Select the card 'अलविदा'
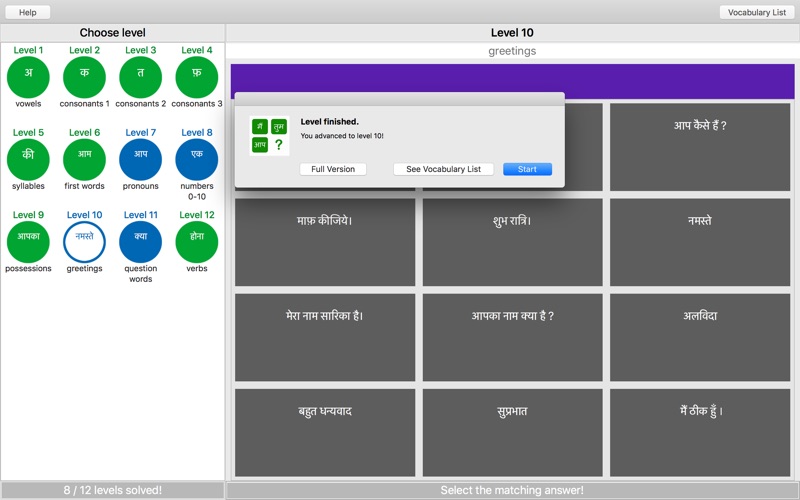This screenshot has height=500, width=800. [699, 337]
